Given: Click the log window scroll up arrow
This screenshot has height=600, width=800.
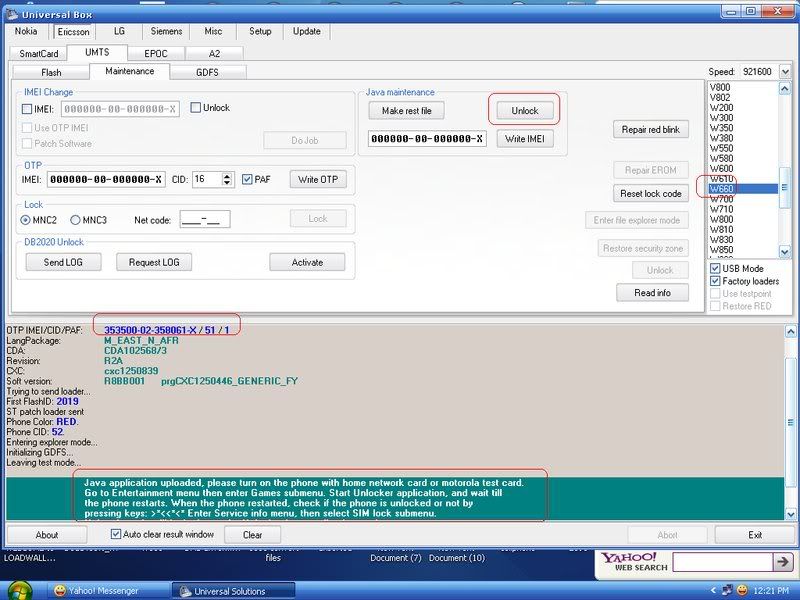Looking at the screenshot, I should [x=790, y=332].
